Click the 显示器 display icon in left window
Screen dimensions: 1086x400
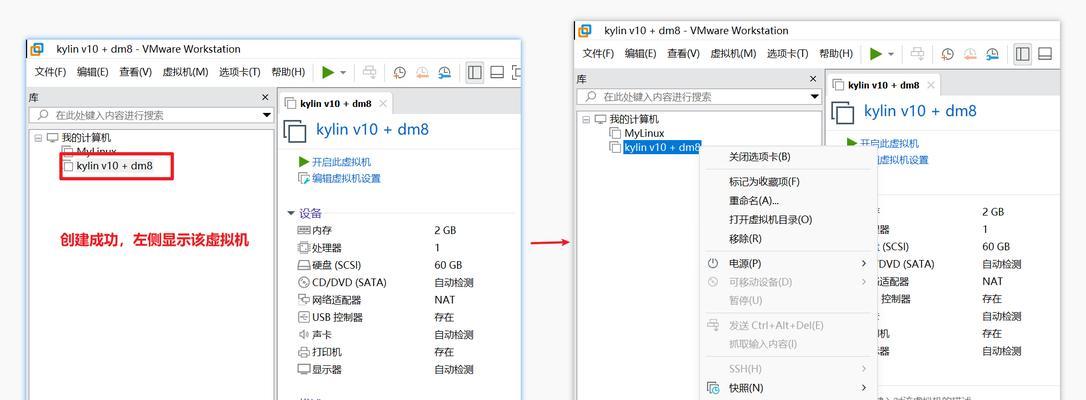(x=303, y=370)
